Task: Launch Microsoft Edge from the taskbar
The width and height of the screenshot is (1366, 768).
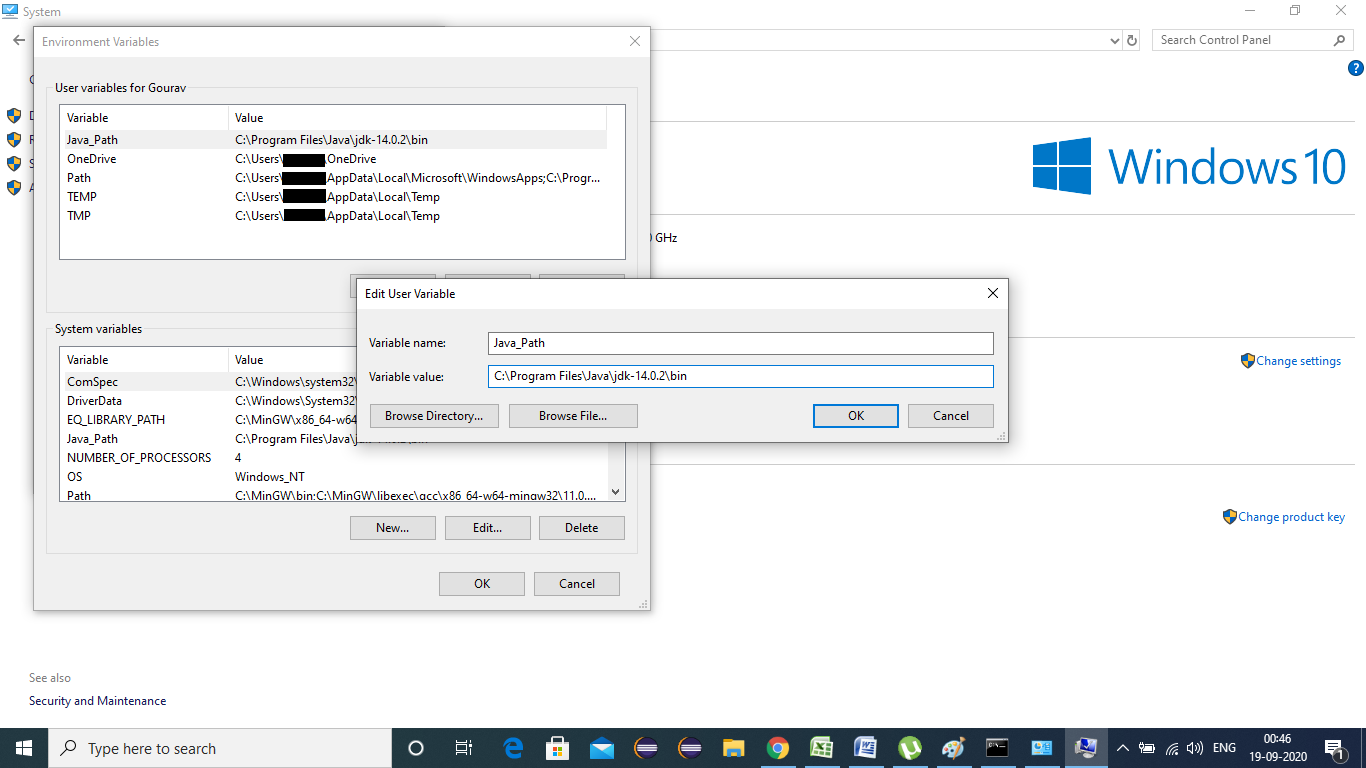Action: pos(514,748)
